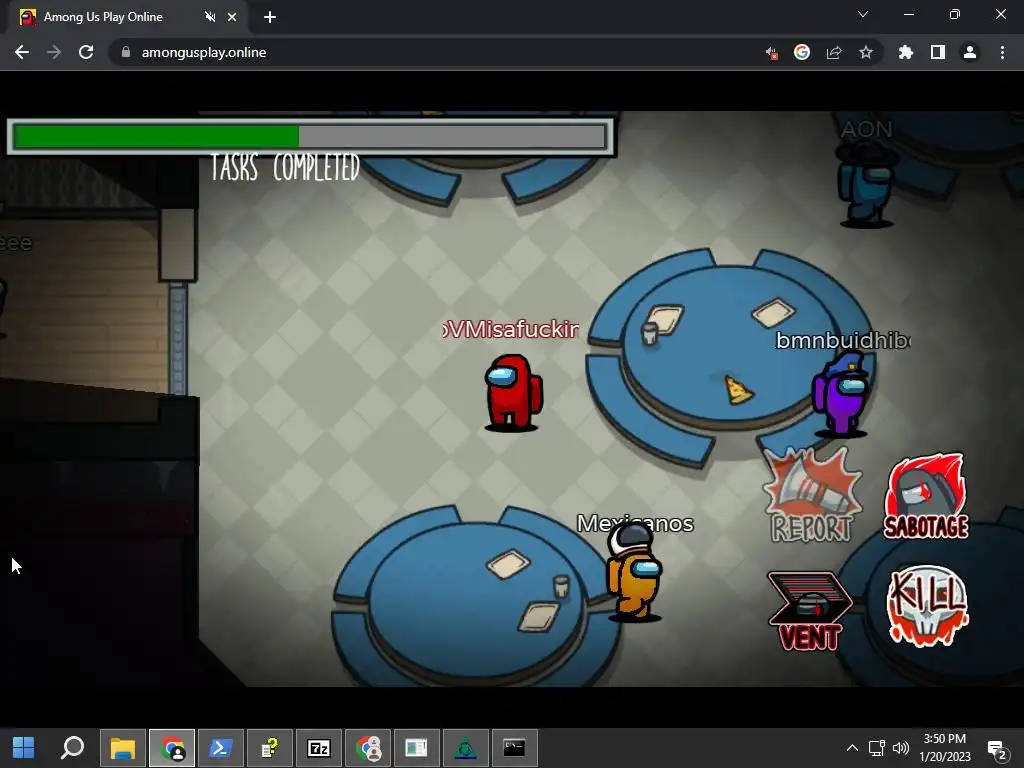Open the command prompt taskbar icon

(x=515, y=748)
